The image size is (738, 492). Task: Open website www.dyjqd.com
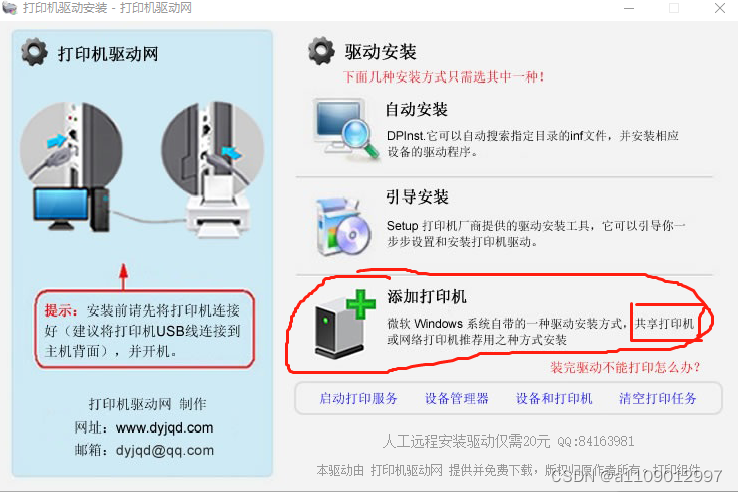pos(164,427)
